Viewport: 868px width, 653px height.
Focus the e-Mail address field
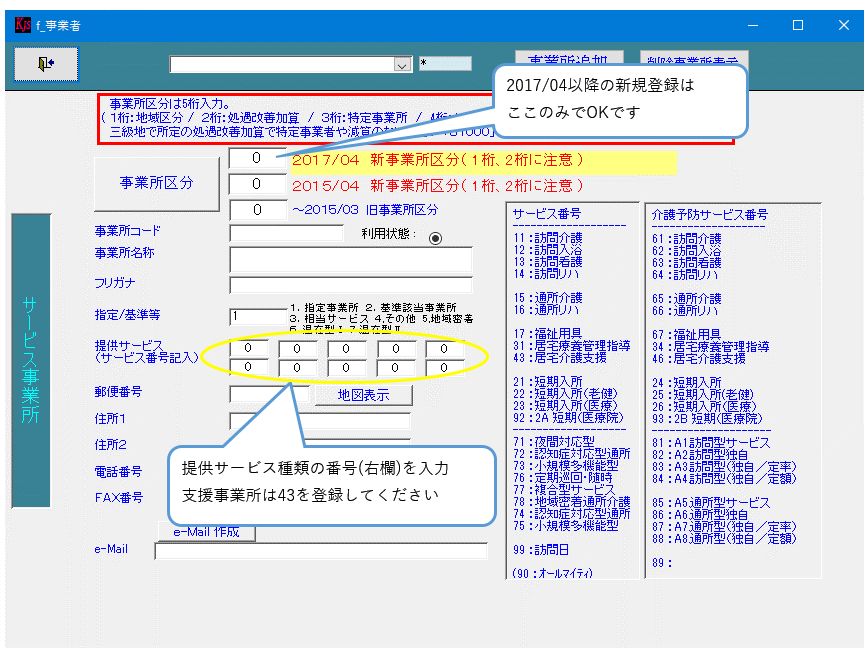coord(320,550)
